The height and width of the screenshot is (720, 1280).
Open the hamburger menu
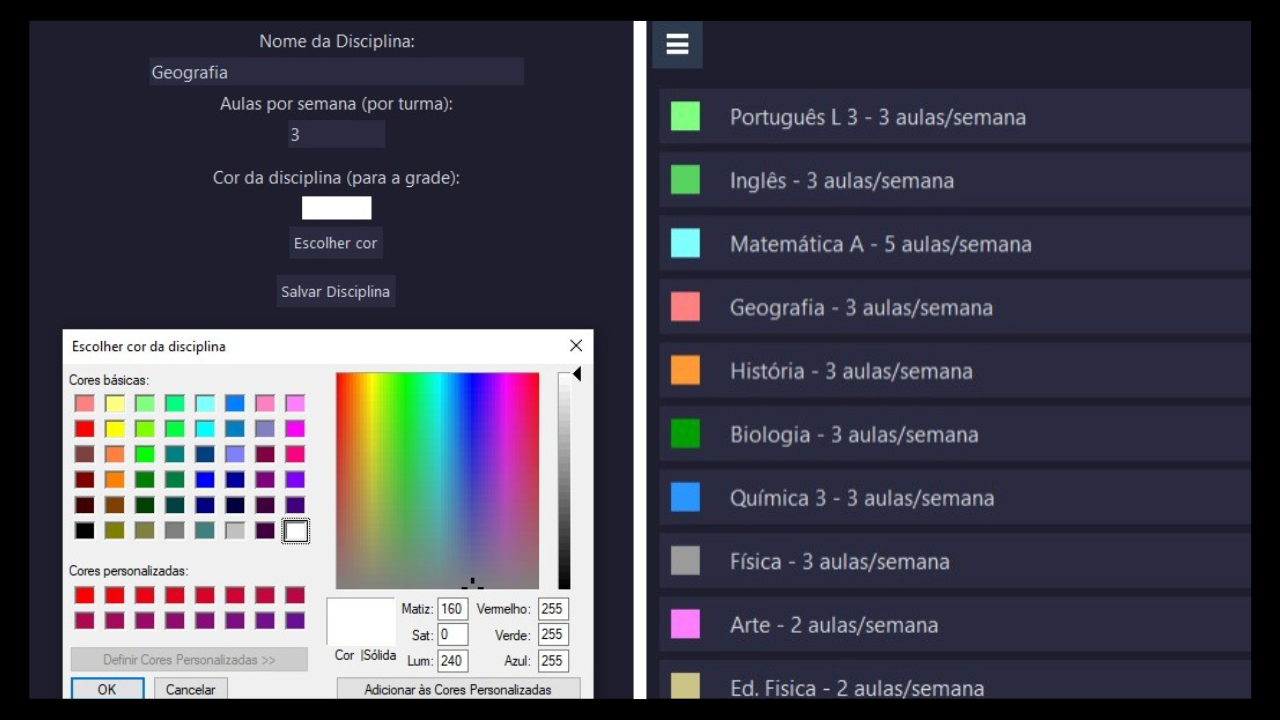[x=677, y=45]
